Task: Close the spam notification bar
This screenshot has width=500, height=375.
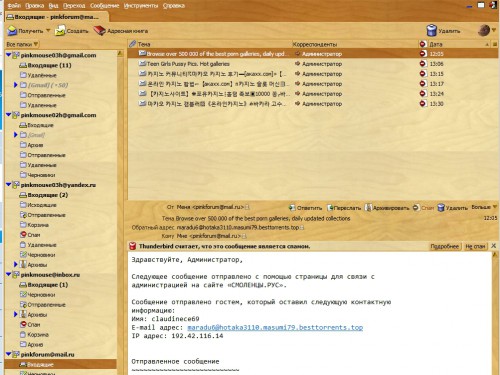Action: (494, 246)
